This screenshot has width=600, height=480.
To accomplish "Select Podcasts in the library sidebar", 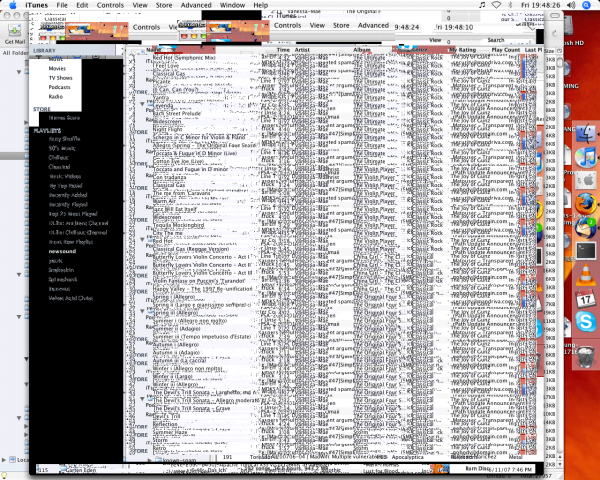I will click(62, 87).
